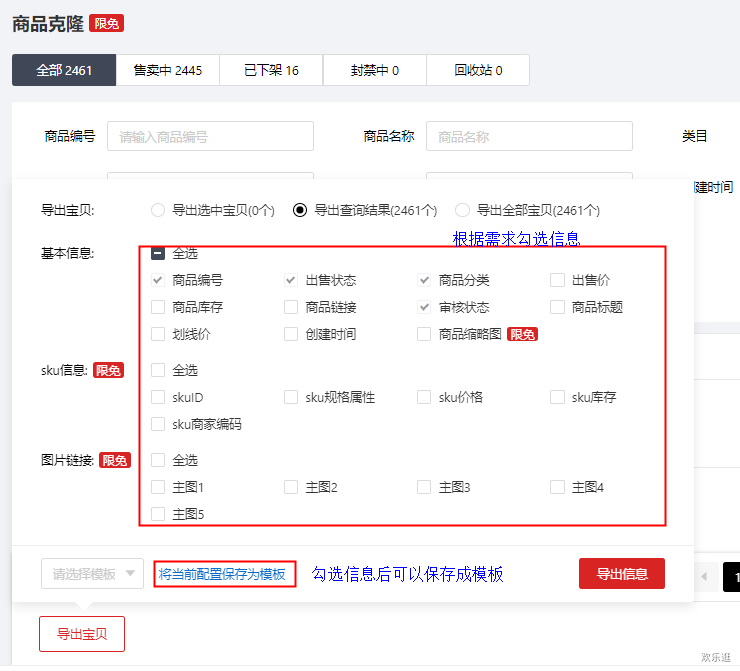This screenshot has height=671, width=740.
Task: Select the 已下架 16 tab
Action: 271,70
